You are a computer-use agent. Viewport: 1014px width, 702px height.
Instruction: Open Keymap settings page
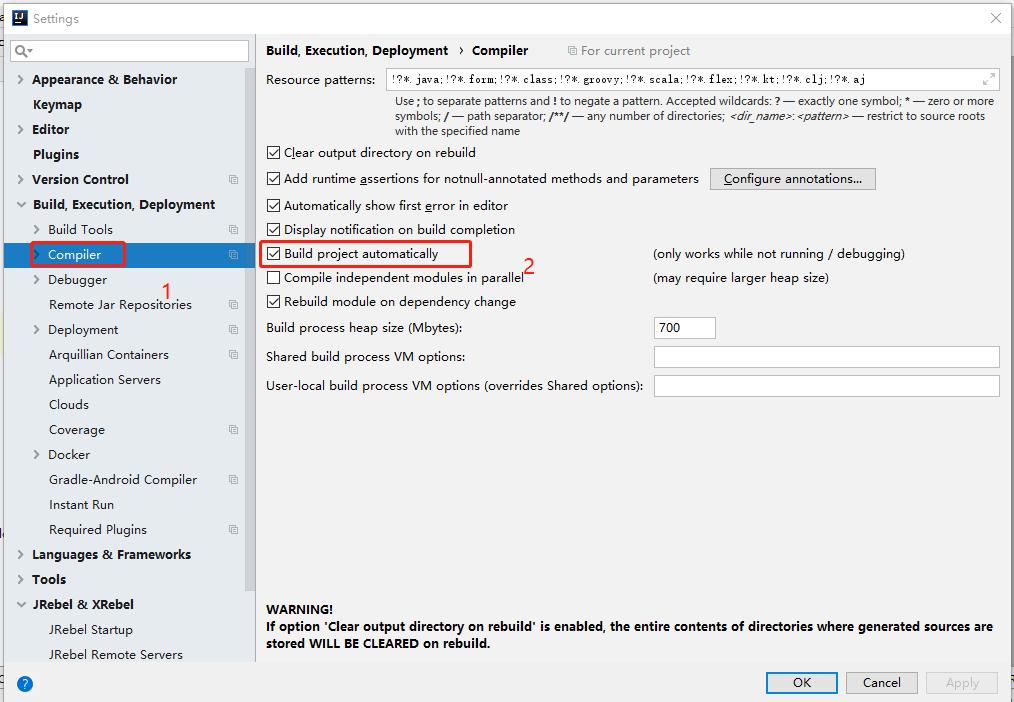click(x=58, y=105)
